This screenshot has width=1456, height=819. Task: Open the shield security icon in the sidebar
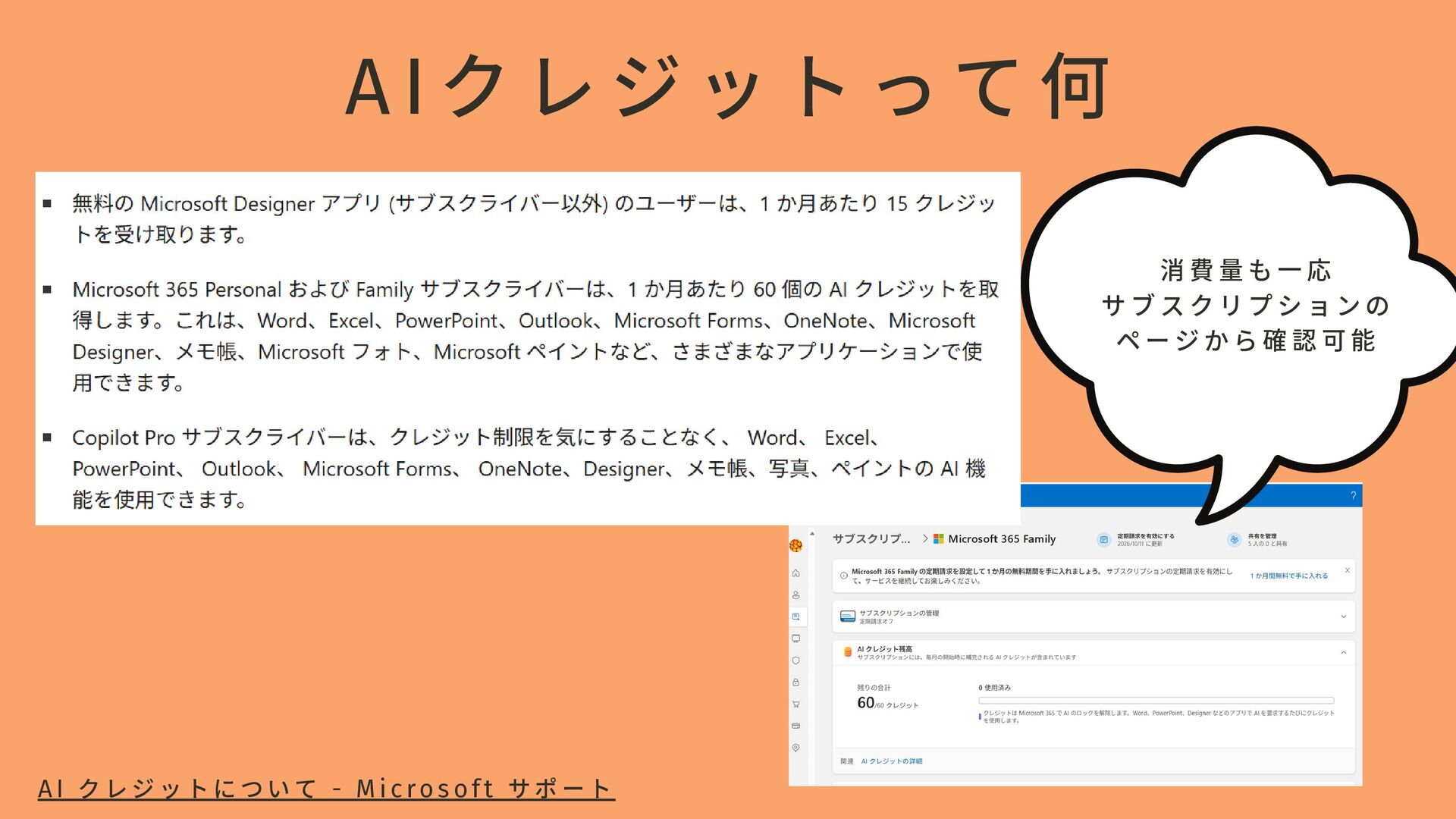795,661
